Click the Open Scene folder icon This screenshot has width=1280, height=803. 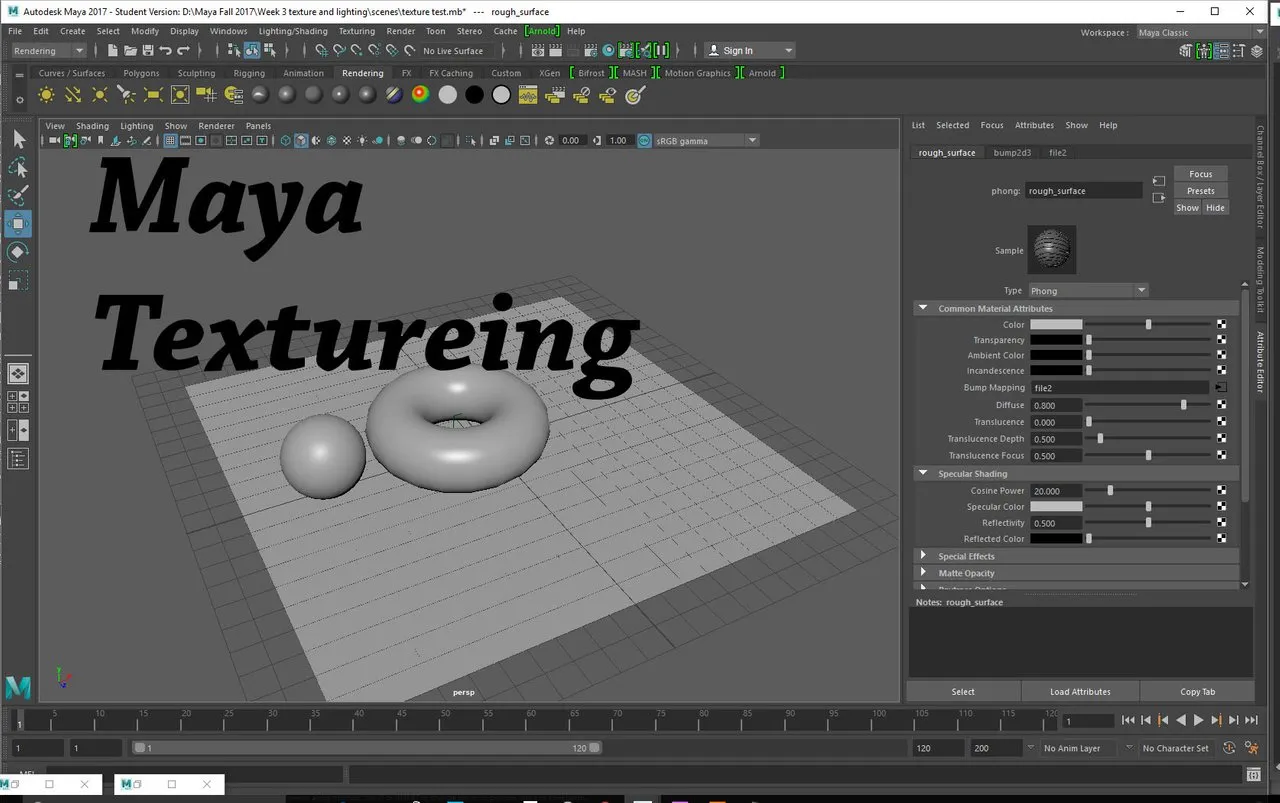point(130,51)
